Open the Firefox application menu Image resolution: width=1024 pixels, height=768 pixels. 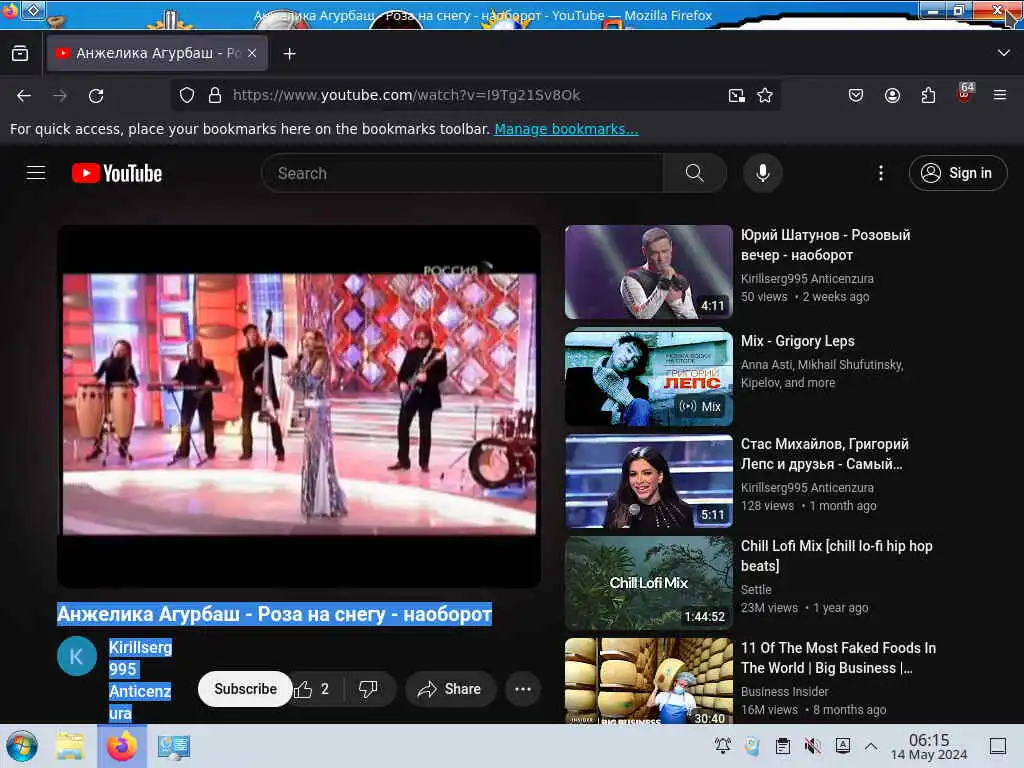click(1000, 95)
